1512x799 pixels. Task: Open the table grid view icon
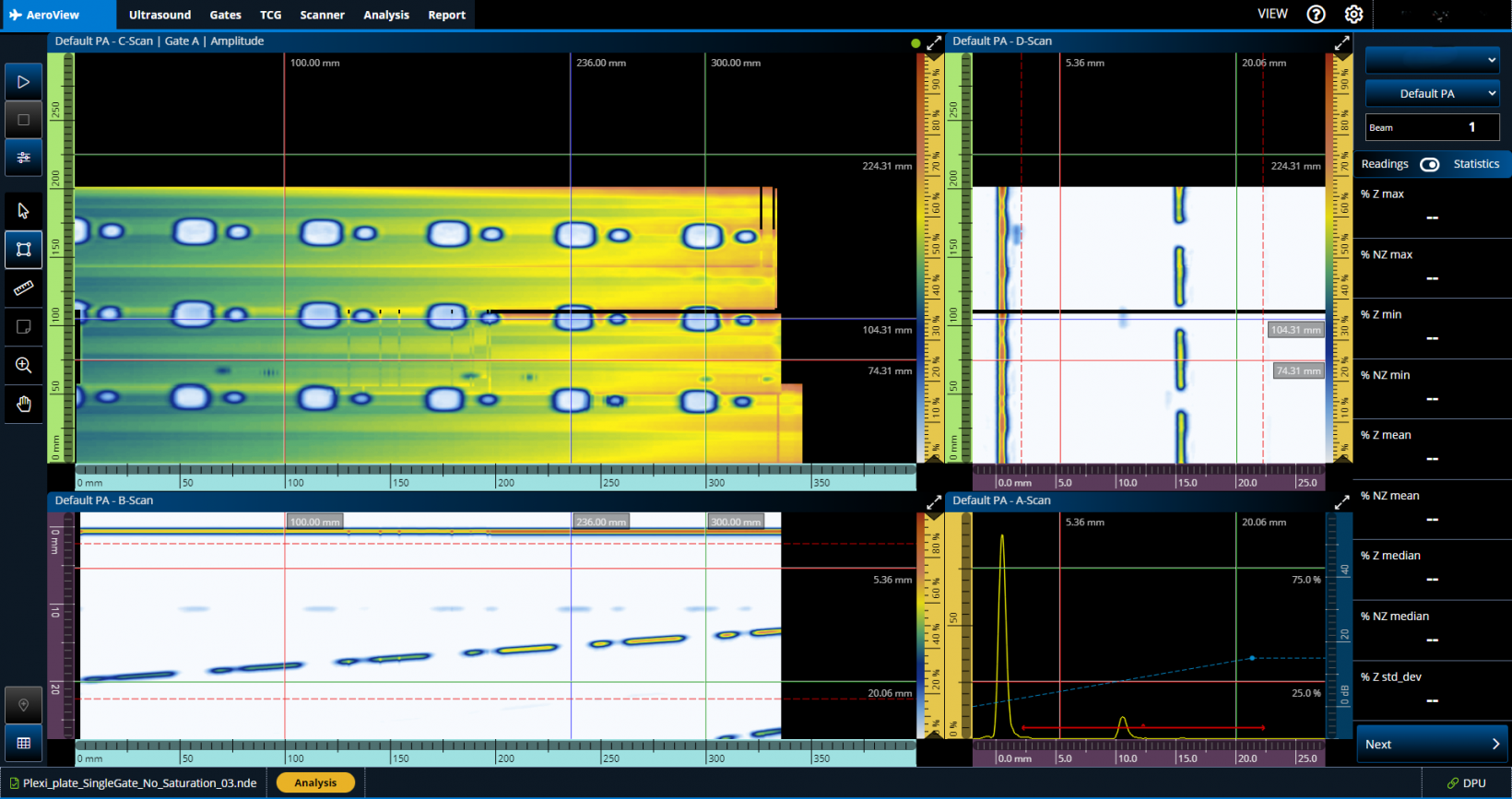[24, 743]
